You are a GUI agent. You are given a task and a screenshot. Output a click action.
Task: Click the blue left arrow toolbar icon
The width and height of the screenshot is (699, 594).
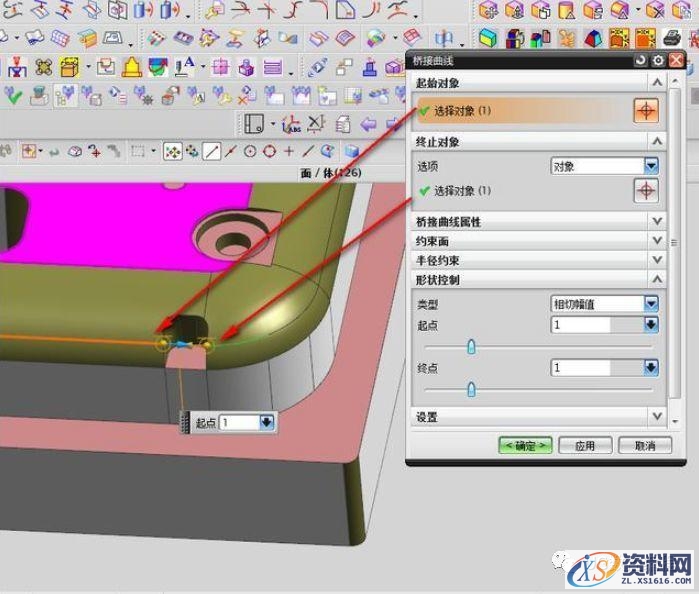368,124
